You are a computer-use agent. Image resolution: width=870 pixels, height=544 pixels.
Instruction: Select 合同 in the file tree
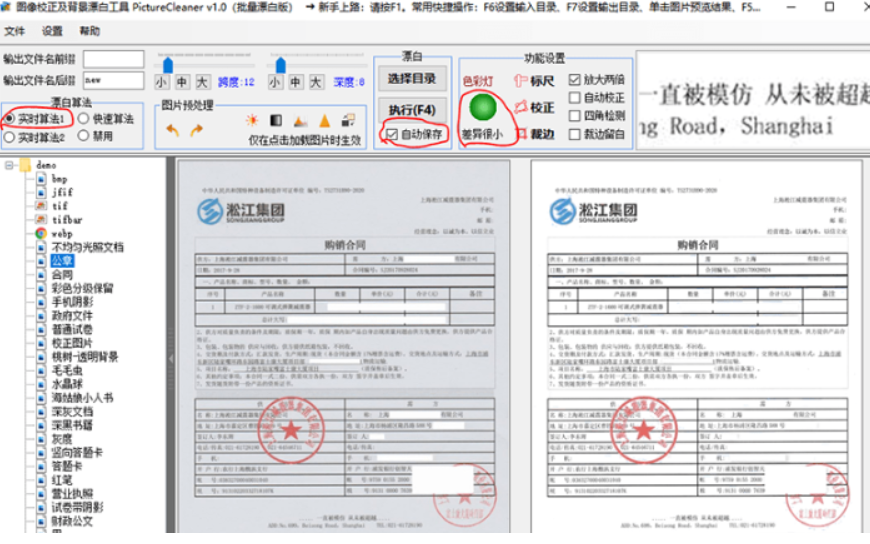[x=62, y=274]
